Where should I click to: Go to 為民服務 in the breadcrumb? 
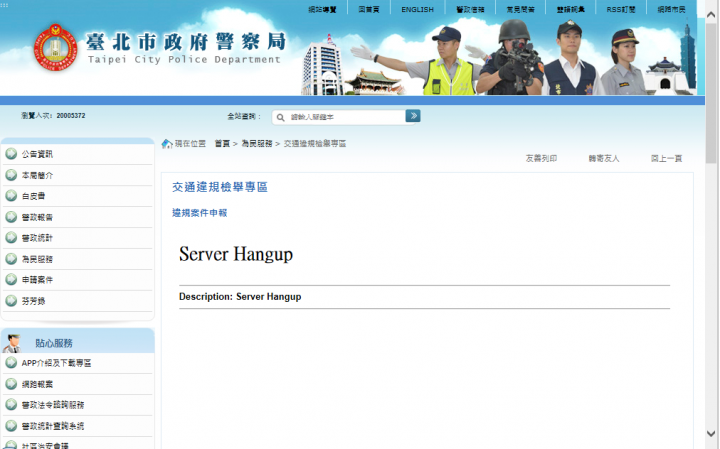click(x=257, y=144)
